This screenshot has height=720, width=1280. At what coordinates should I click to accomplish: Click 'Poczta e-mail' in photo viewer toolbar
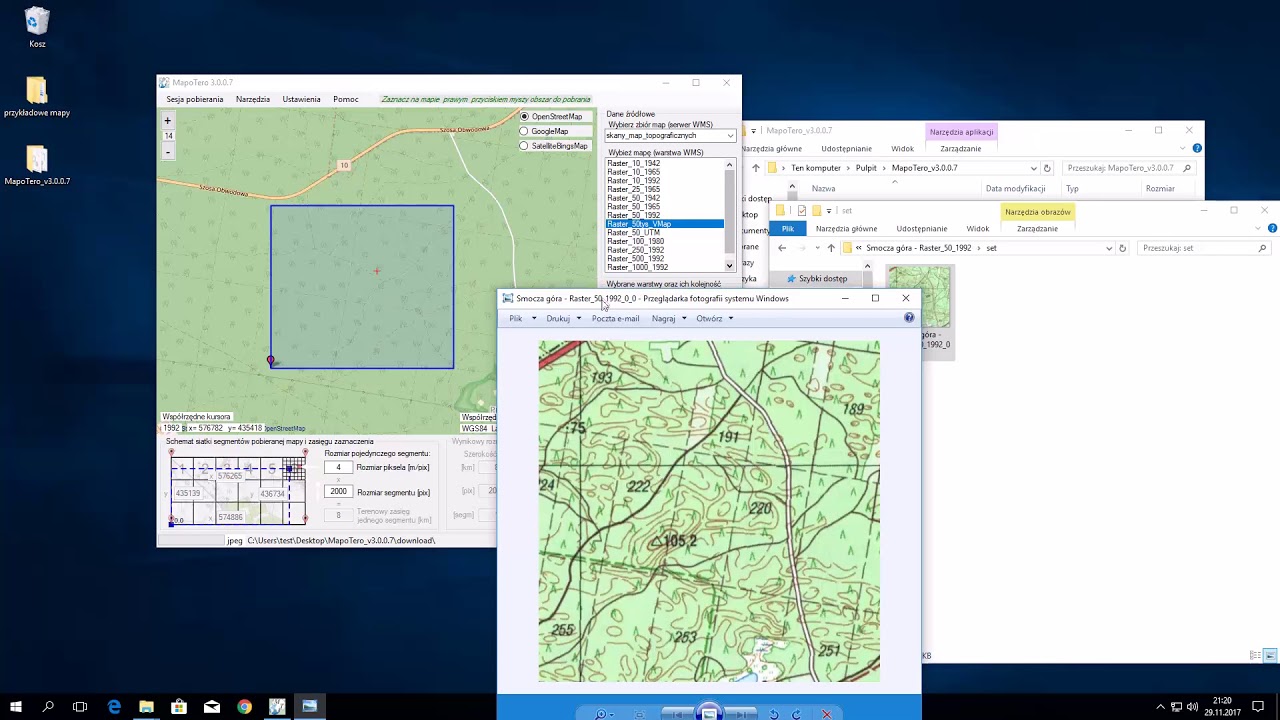click(615, 318)
